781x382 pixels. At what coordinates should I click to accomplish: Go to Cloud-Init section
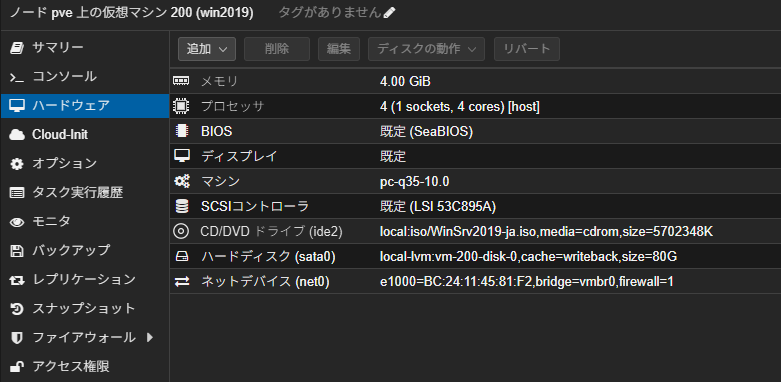click(x=85, y=135)
